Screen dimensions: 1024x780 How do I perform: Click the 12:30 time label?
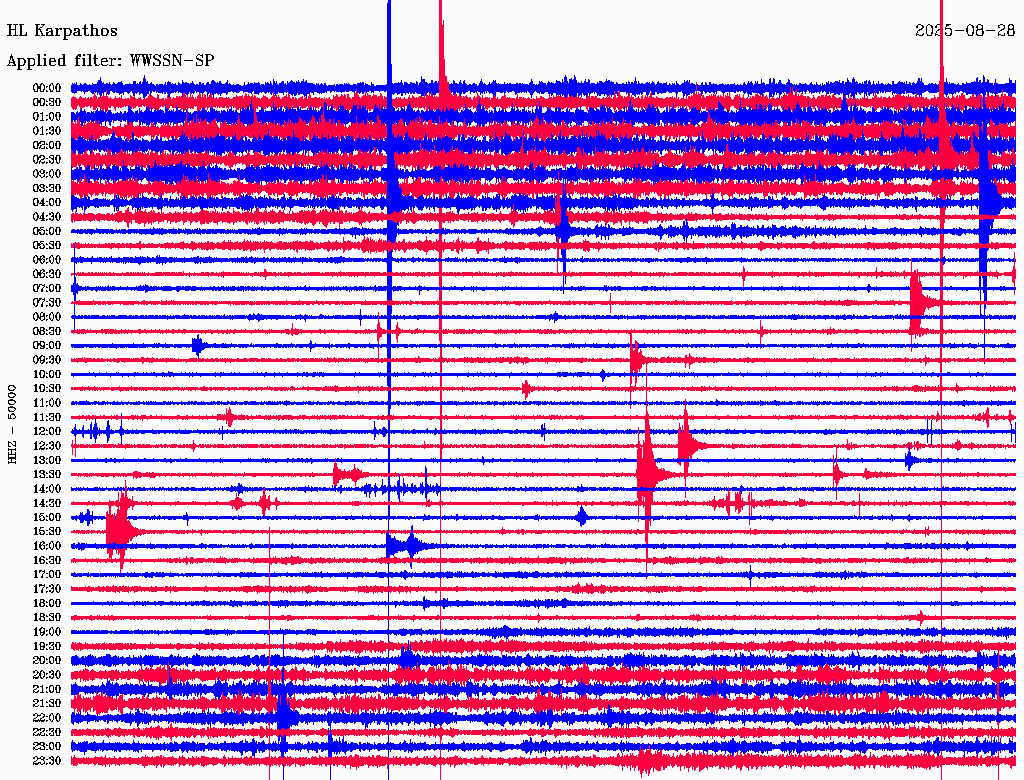(47, 446)
